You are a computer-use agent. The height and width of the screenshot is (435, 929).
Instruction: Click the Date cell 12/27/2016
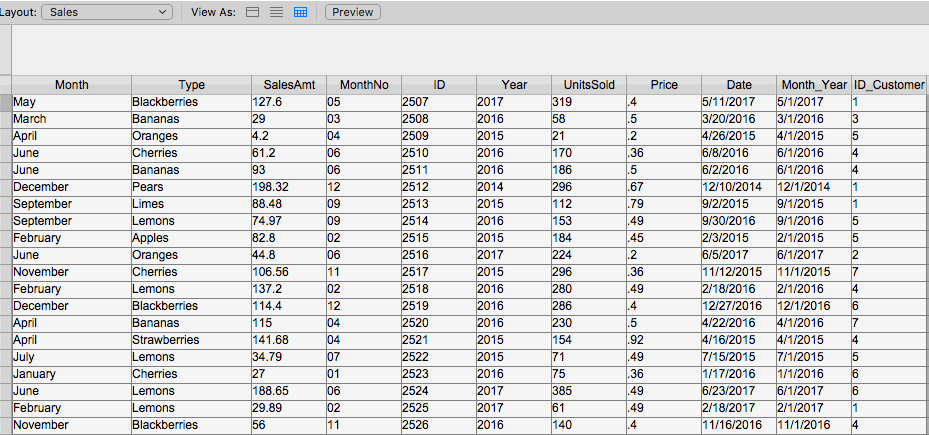739,306
